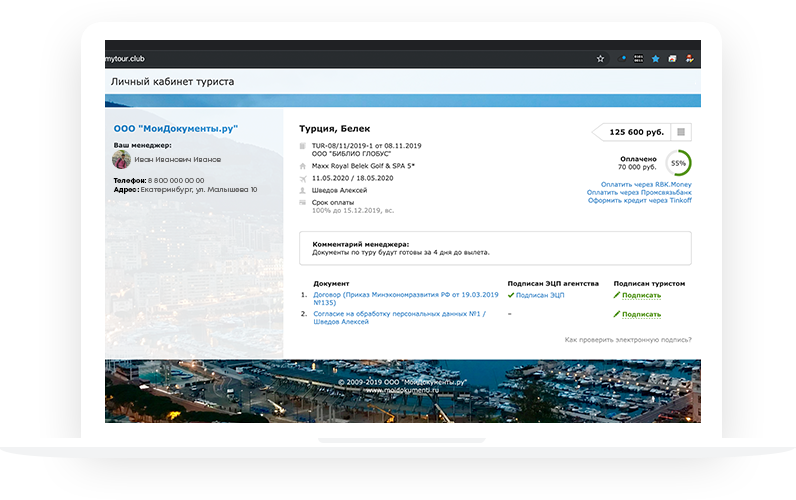This screenshot has width=796, height=500.
Task: Click the ООО "БИБЛИО ГЛОБУС" operator name
Action: [351, 154]
